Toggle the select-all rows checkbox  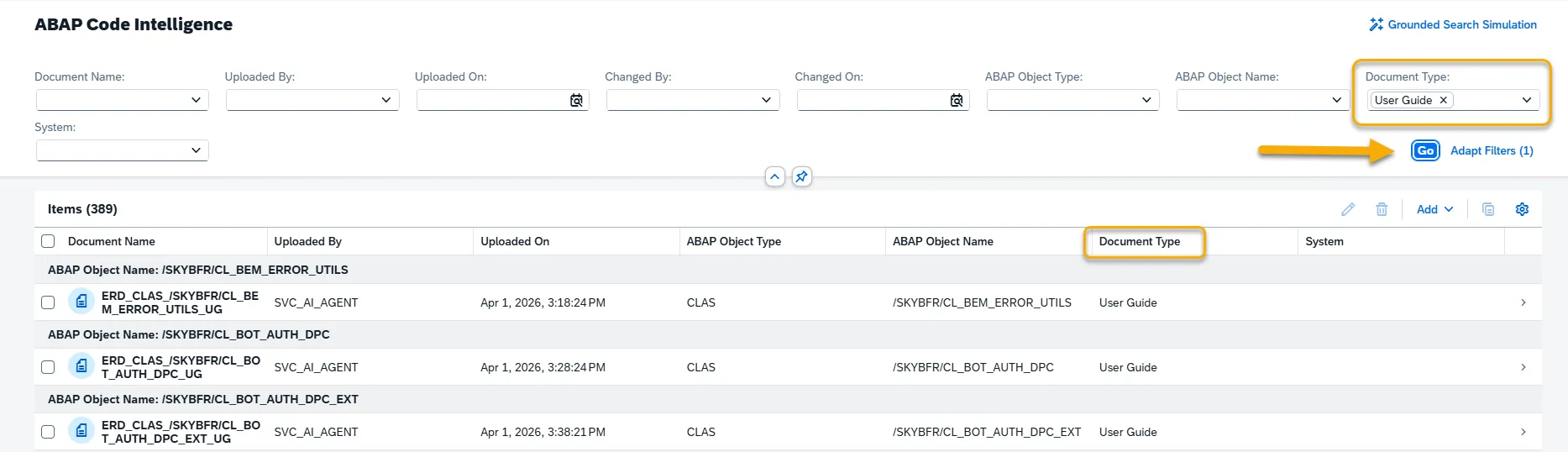click(48, 241)
